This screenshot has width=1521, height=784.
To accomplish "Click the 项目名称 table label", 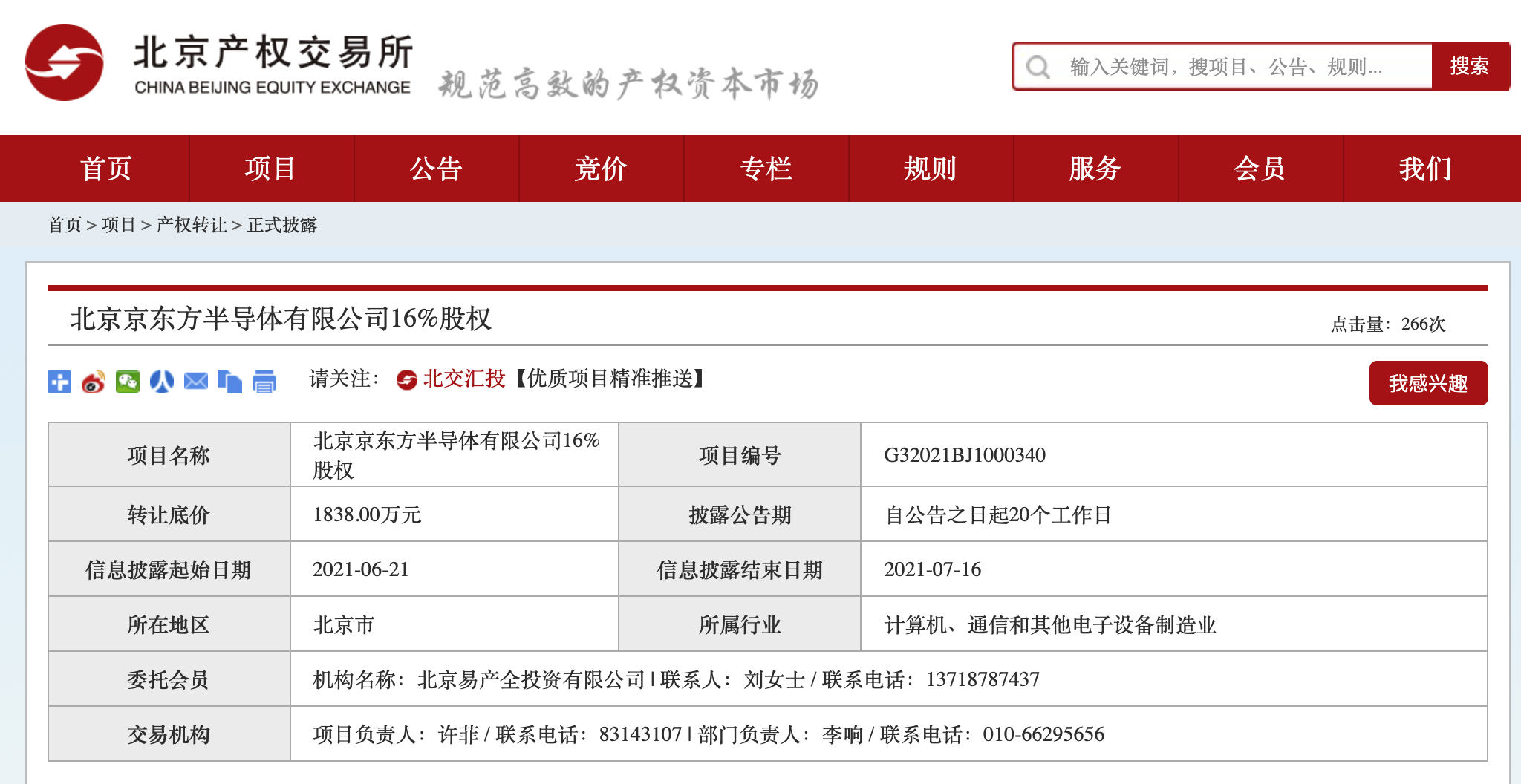I will pos(169,455).
